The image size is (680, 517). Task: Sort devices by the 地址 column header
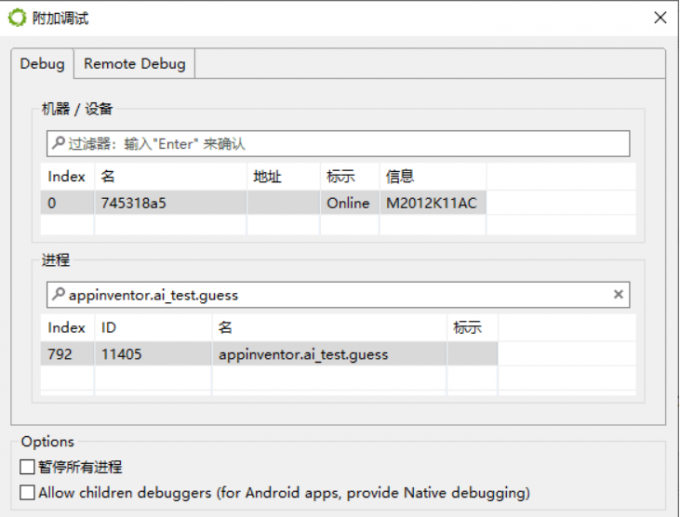282,177
